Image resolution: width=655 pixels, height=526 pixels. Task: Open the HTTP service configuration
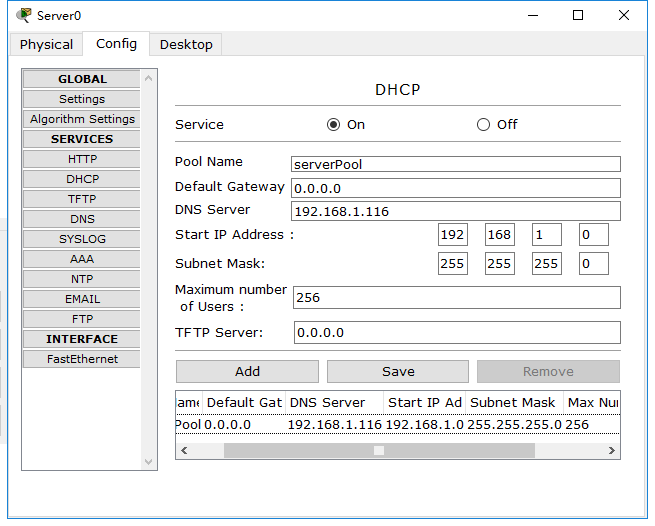click(x=82, y=159)
